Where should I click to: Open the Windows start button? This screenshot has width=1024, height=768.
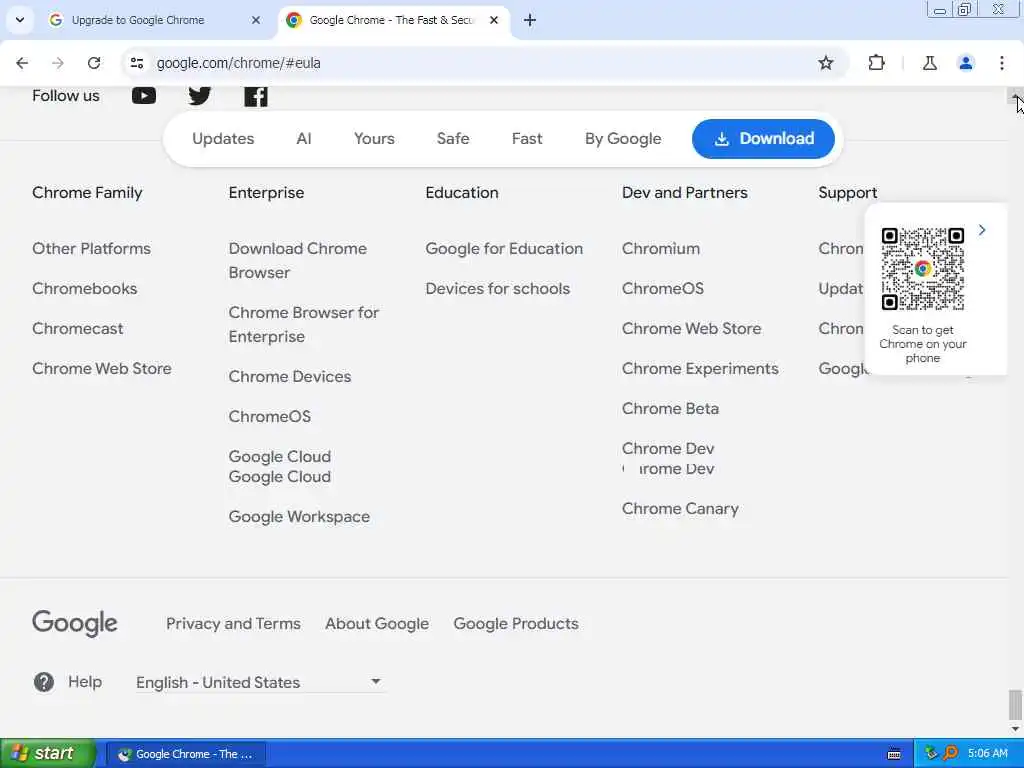click(x=47, y=753)
